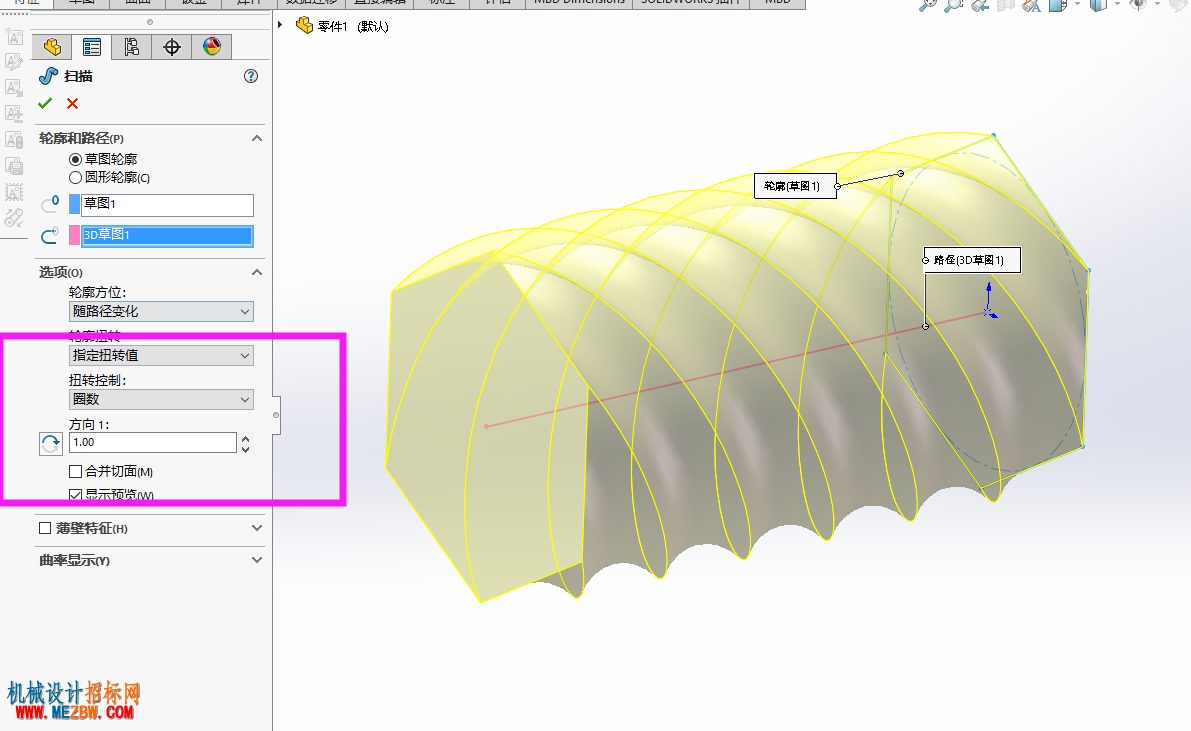Switch to the PropertyManager tab
This screenshot has height=731, width=1191.
click(92, 47)
